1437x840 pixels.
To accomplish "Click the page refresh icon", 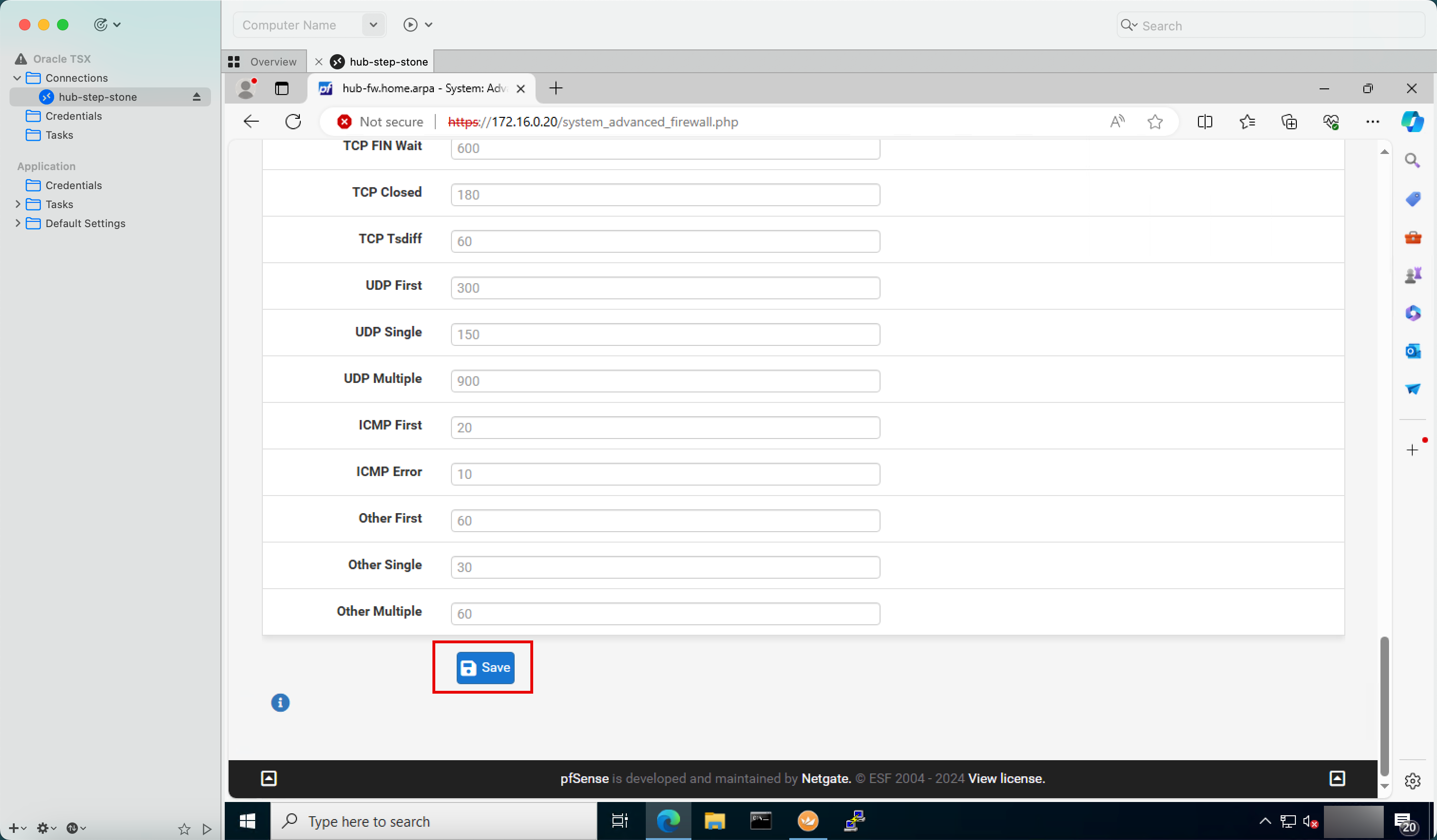I will 294,121.
